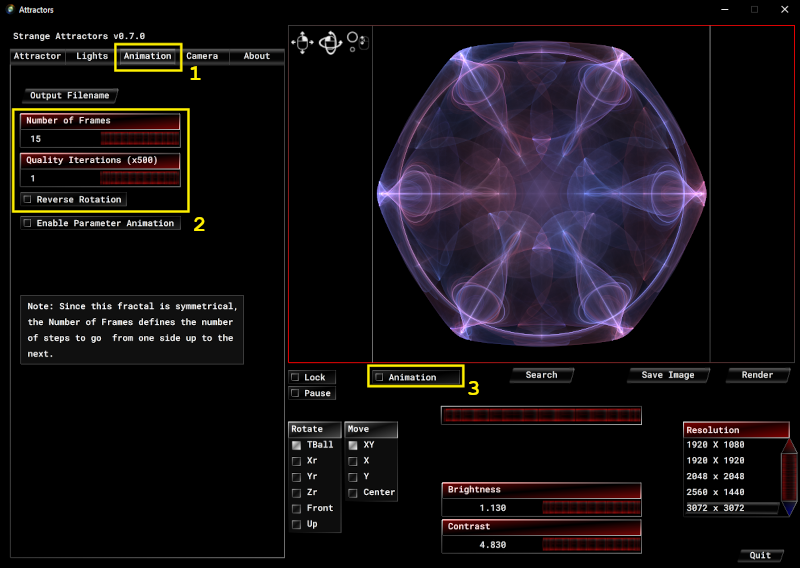Screen dimensions: 800x568
Task: Choose resolution 1920 X 1920
Action: (732, 461)
